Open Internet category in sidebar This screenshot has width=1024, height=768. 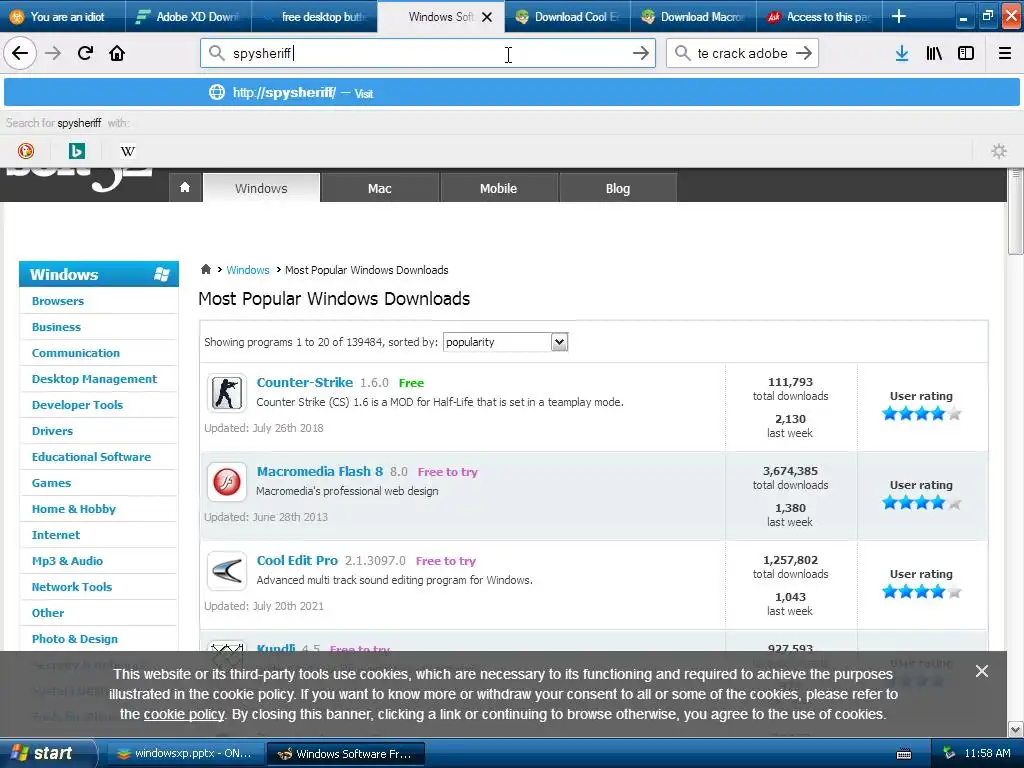pyautogui.click(x=56, y=535)
